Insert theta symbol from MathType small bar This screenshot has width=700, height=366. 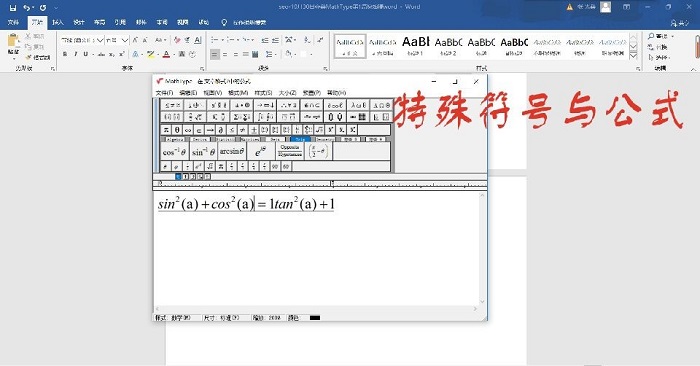pyautogui.click(x=177, y=130)
